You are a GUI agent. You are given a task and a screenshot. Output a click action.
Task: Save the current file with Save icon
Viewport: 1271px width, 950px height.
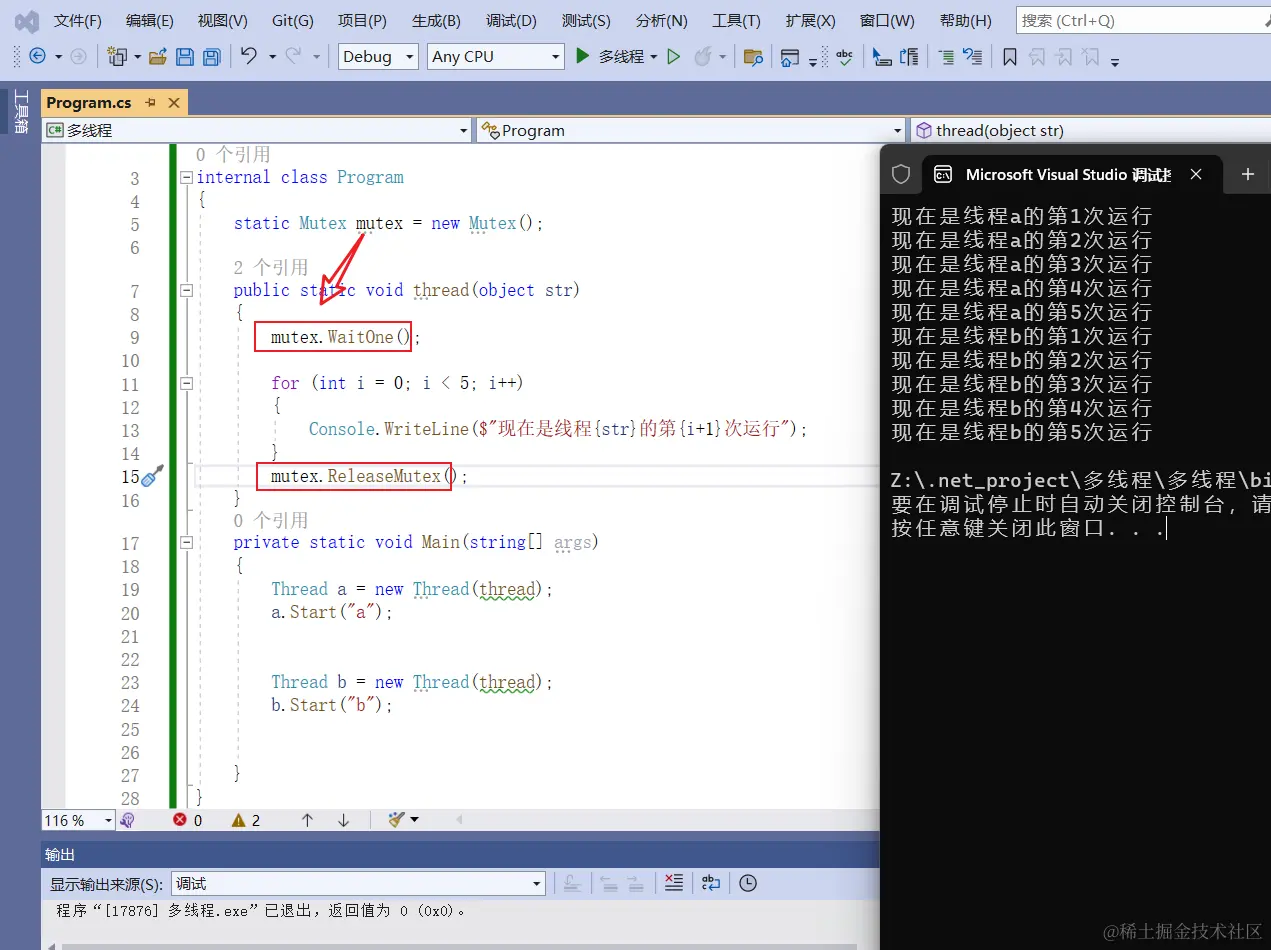click(185, 57)
